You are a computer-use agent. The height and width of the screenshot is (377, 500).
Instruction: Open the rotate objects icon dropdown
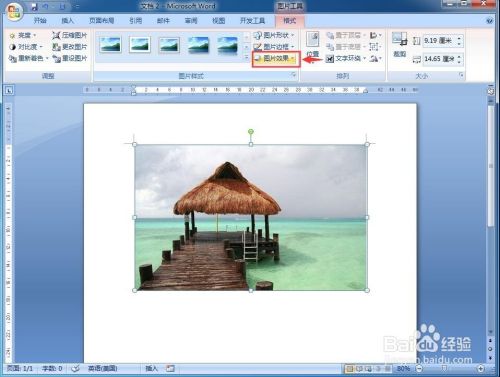(375, 58)
